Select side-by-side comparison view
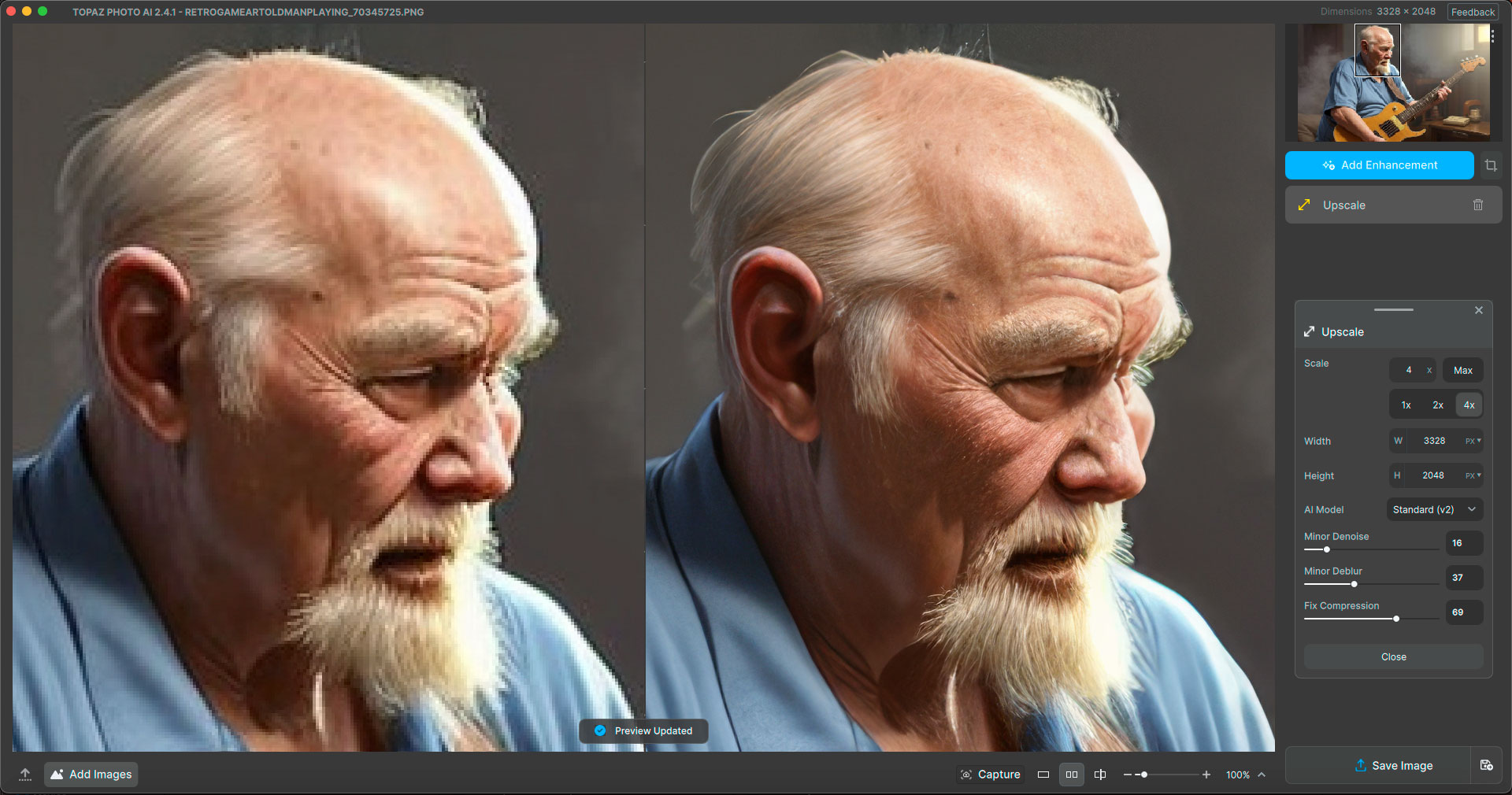The image size is (1512, 795). click(1072, 775)
